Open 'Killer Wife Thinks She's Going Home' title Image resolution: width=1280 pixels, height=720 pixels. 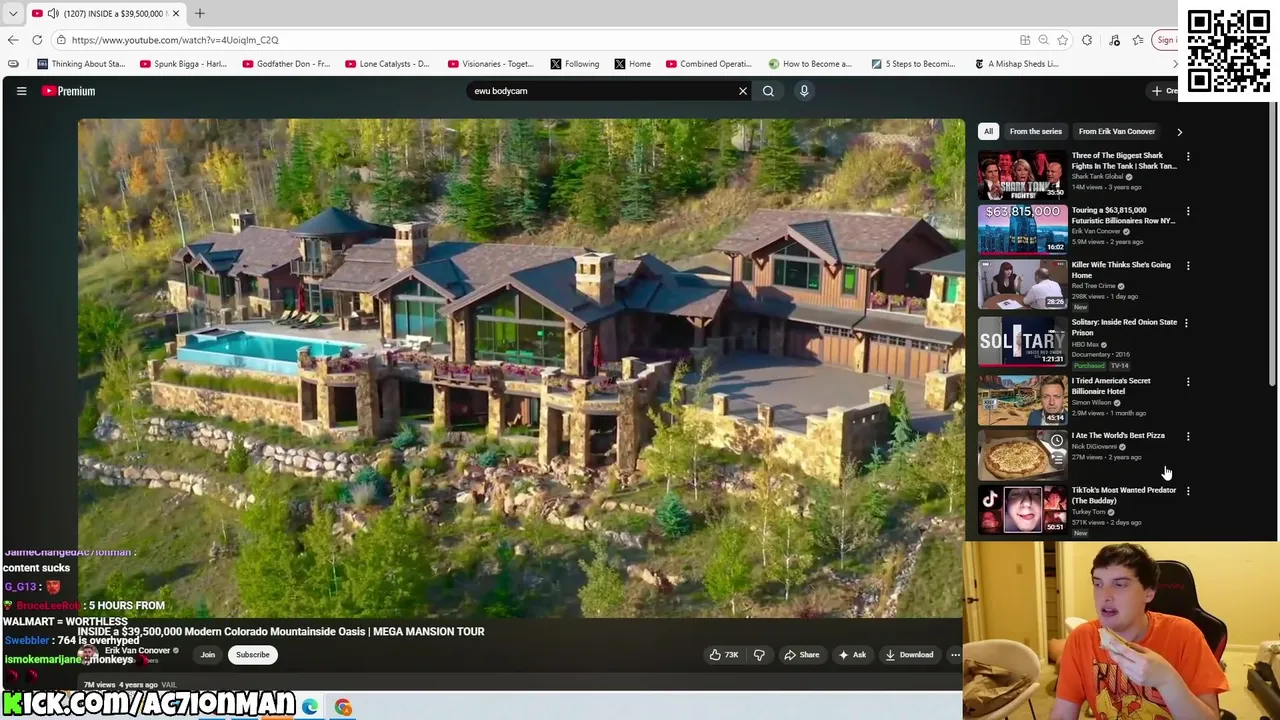pyautogui.click(x=1121, y=270)
